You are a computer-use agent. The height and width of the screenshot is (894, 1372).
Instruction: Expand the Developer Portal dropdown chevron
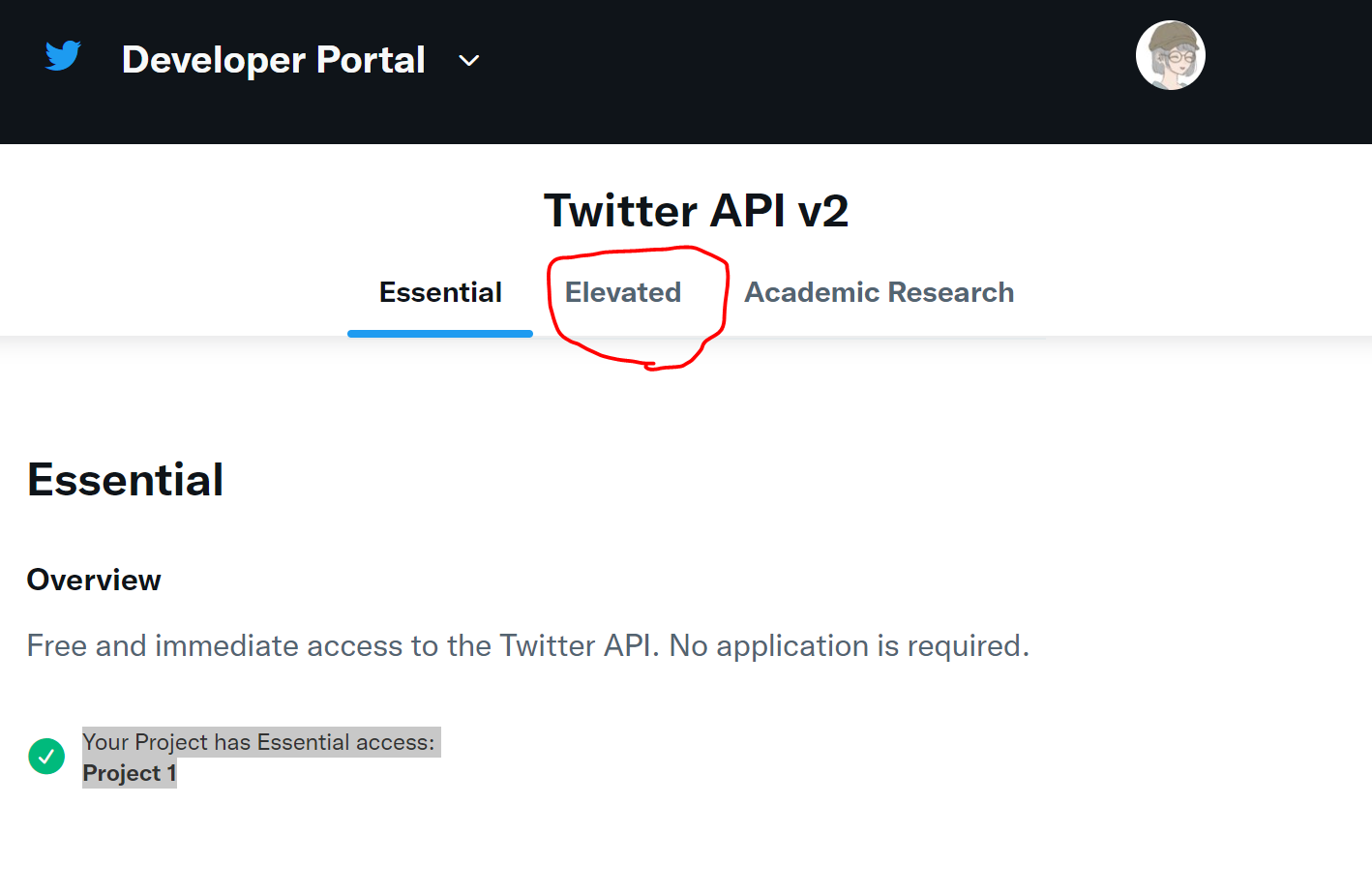(469, 61)
